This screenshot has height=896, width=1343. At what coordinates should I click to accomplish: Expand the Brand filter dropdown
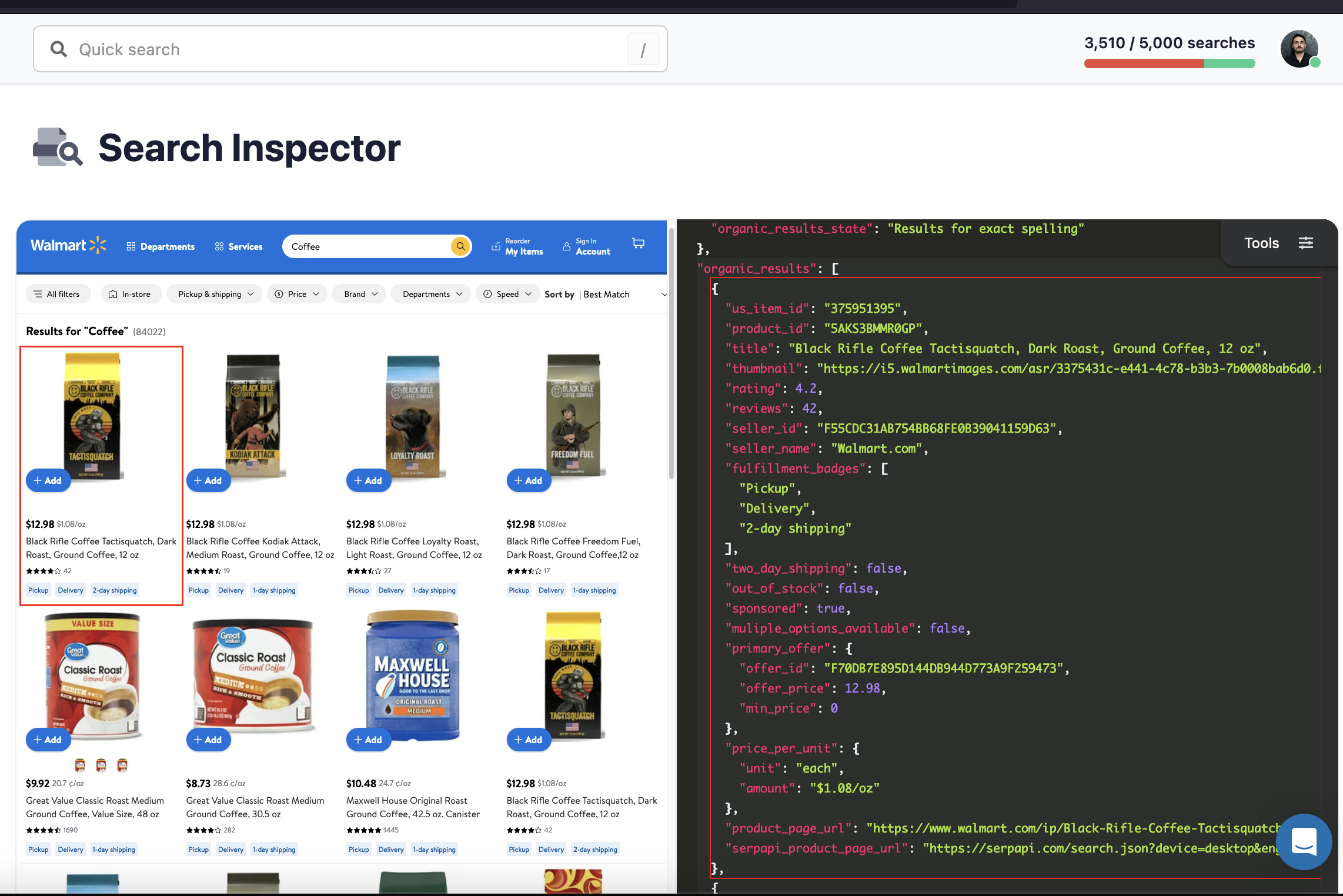tap(359, 294)
